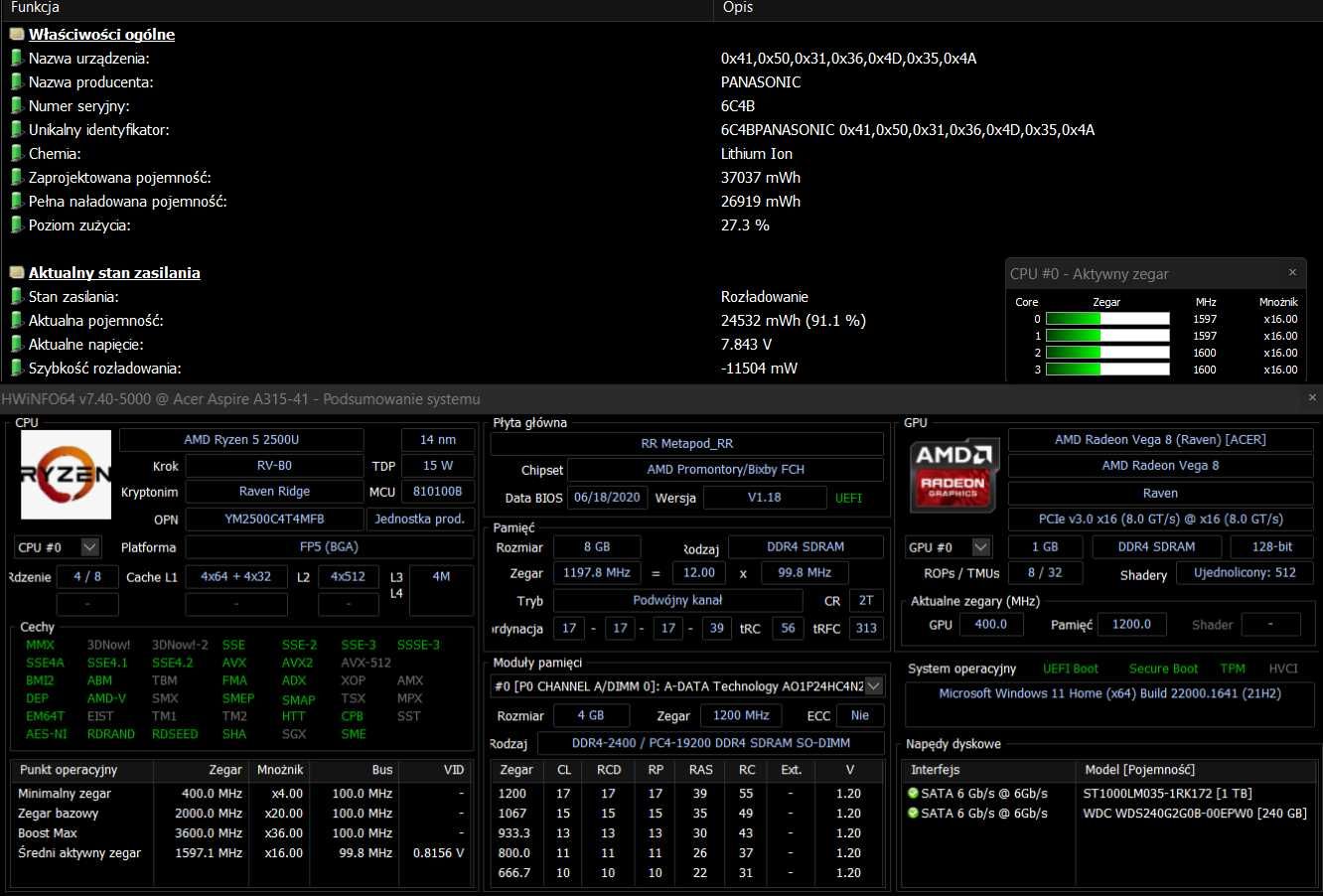1323x896 pixels.
Task: Click the Raven Ridge codename field
Action: [x=274, y=492]
